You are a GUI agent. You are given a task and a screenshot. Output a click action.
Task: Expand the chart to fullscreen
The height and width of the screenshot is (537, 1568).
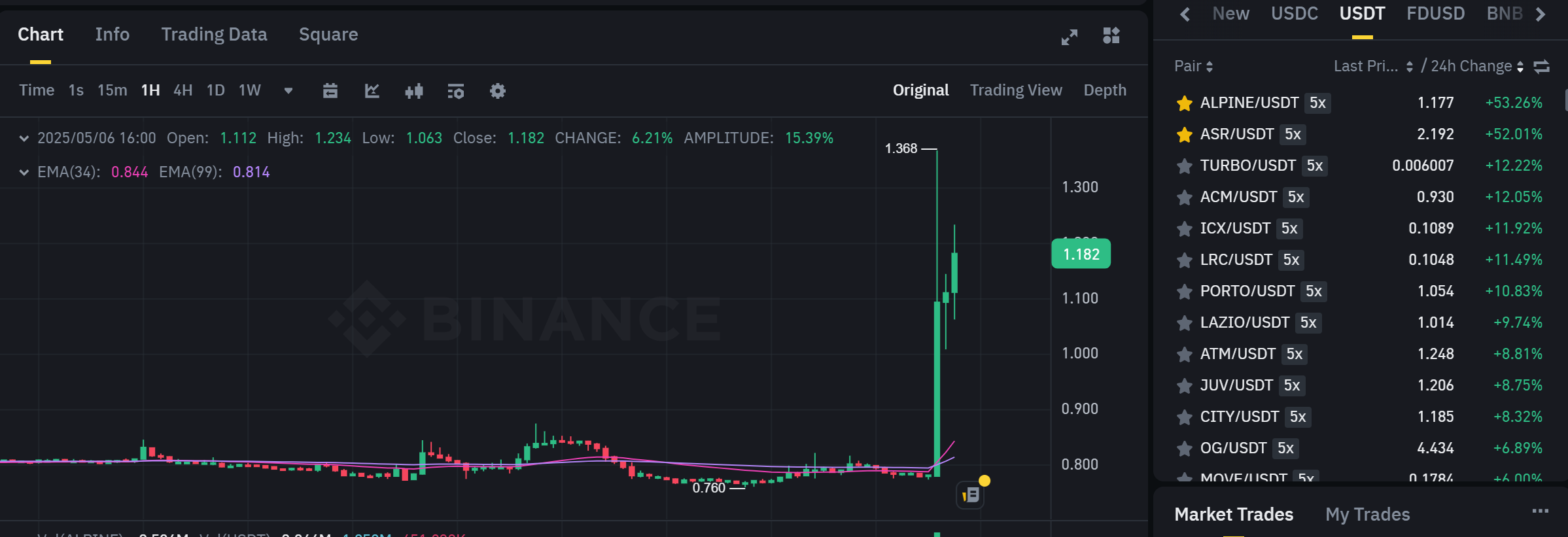(1069, 37)
